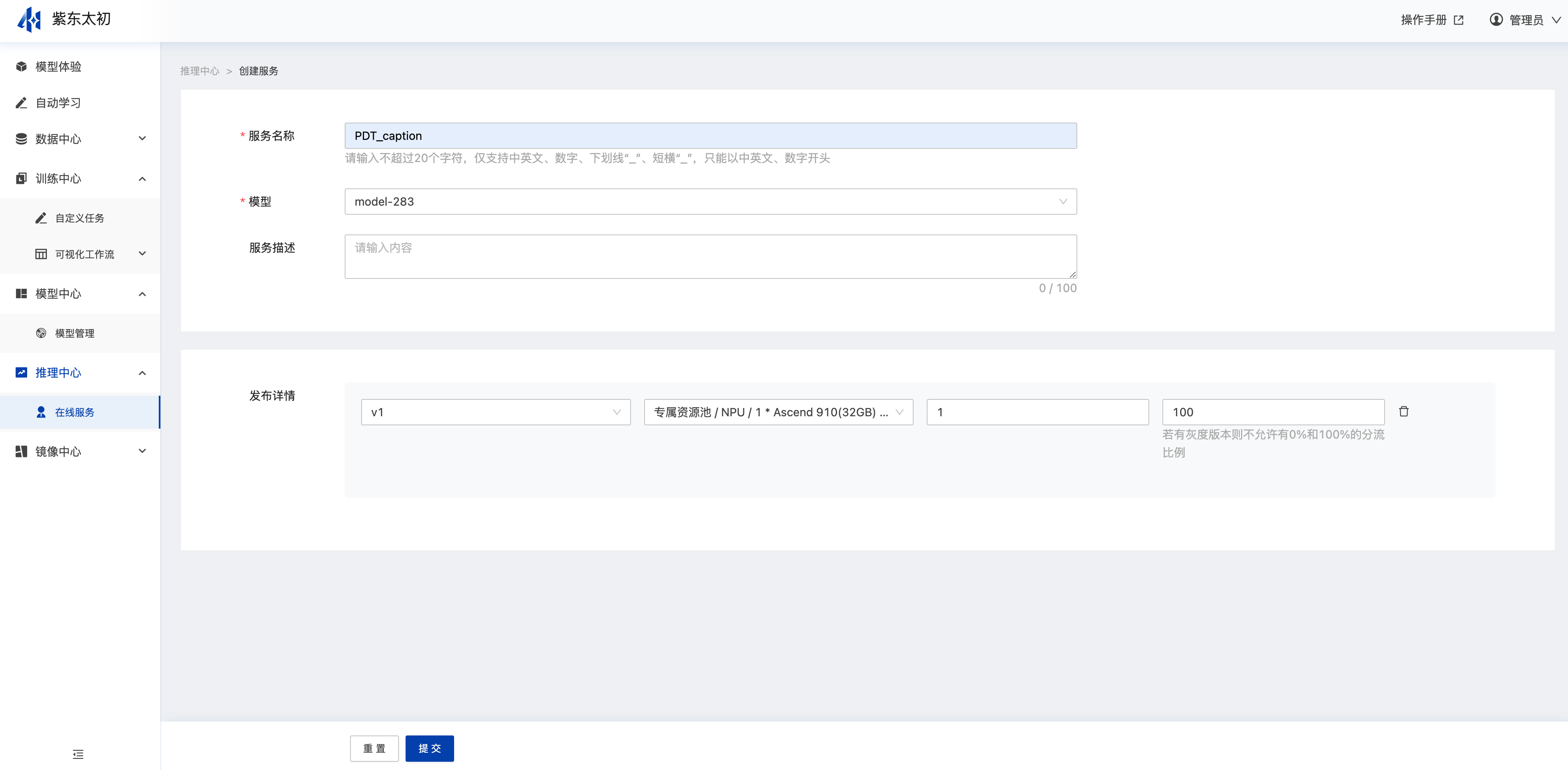Click the external link icon next to 操作手册
Viewport: 1568px width, 770px height.
pos(1459,20)
